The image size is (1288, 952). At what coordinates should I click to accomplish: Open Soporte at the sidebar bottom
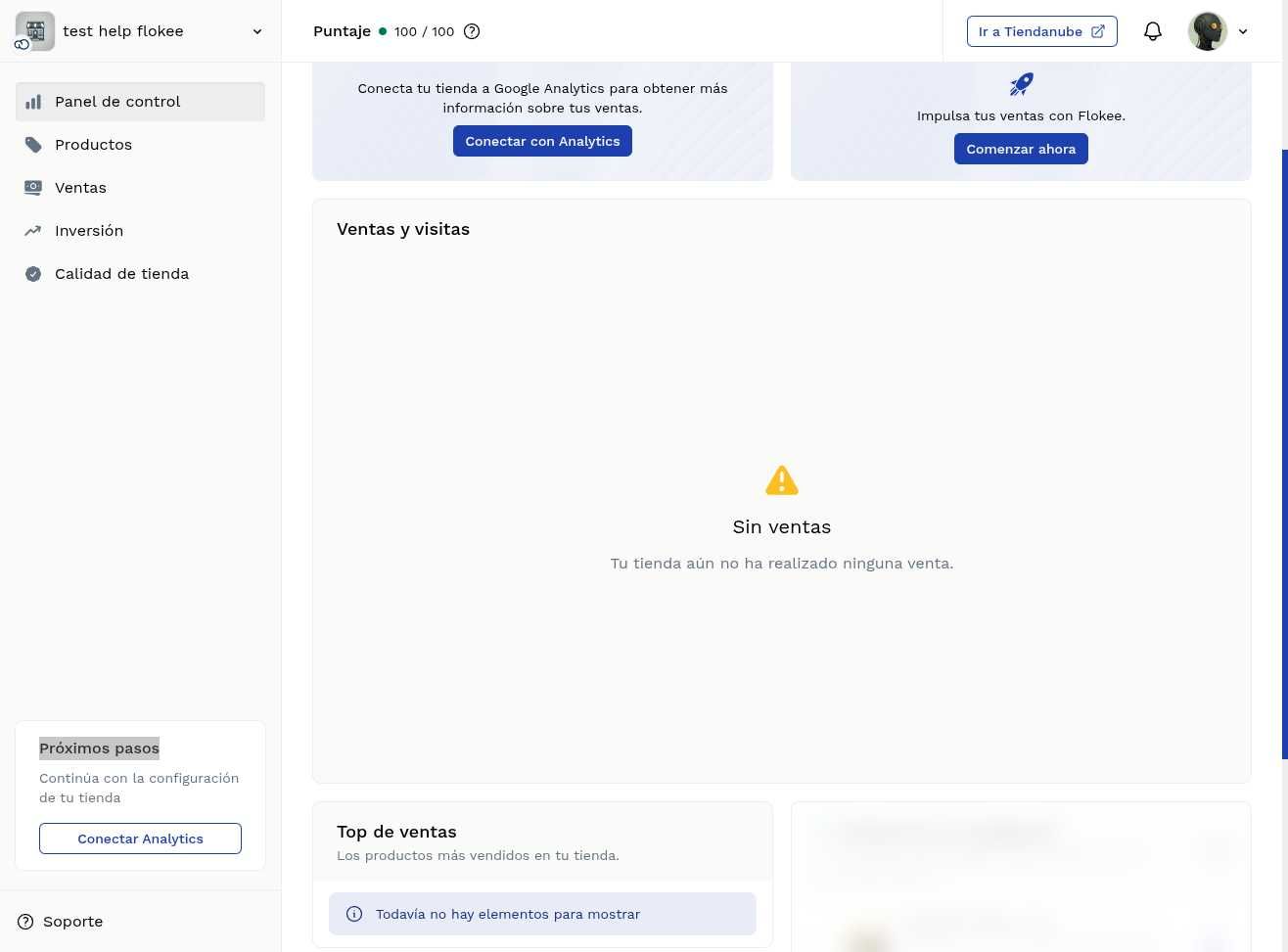click(x=60, y=922)
